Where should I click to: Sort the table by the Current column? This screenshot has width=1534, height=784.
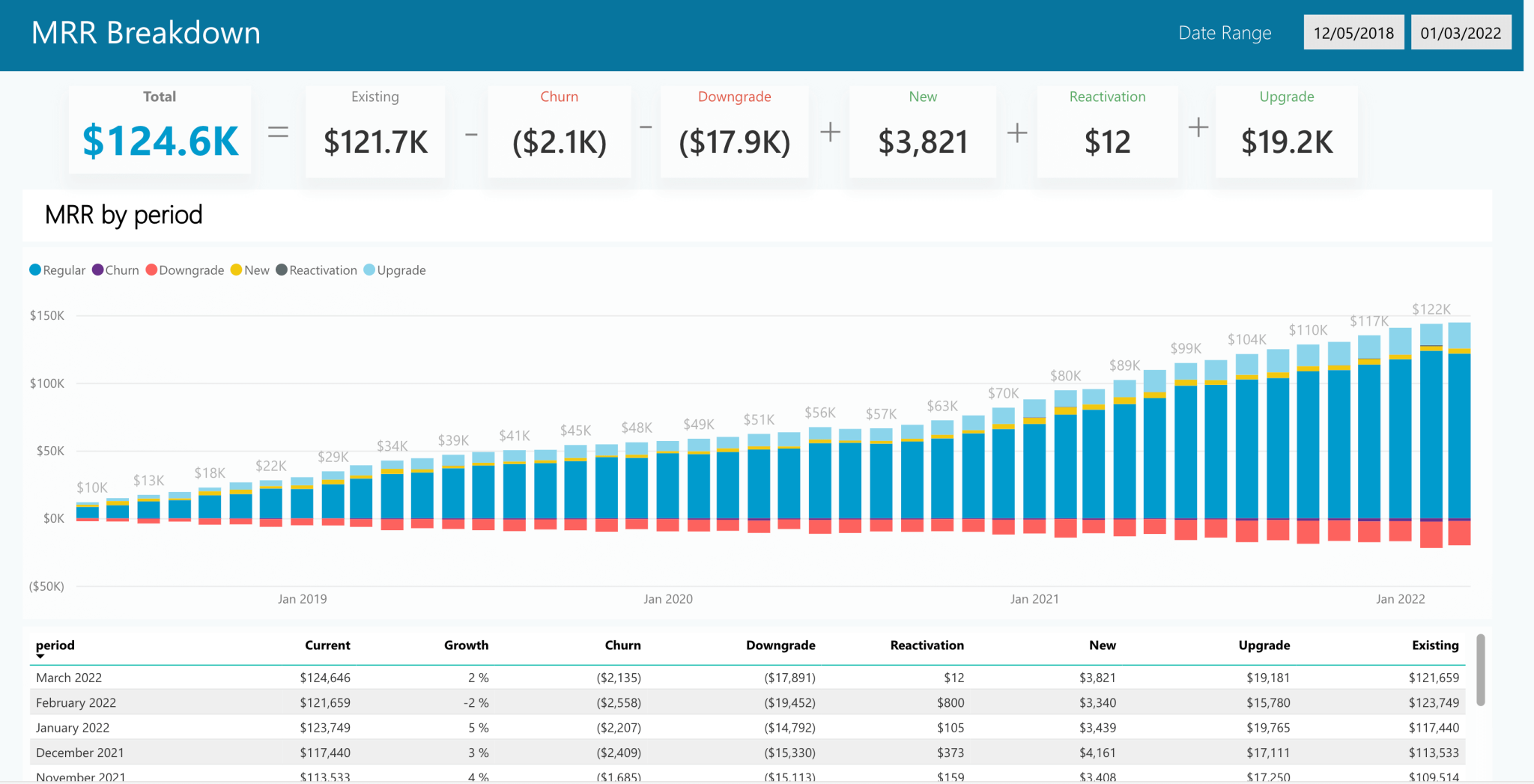coord(327,645)
